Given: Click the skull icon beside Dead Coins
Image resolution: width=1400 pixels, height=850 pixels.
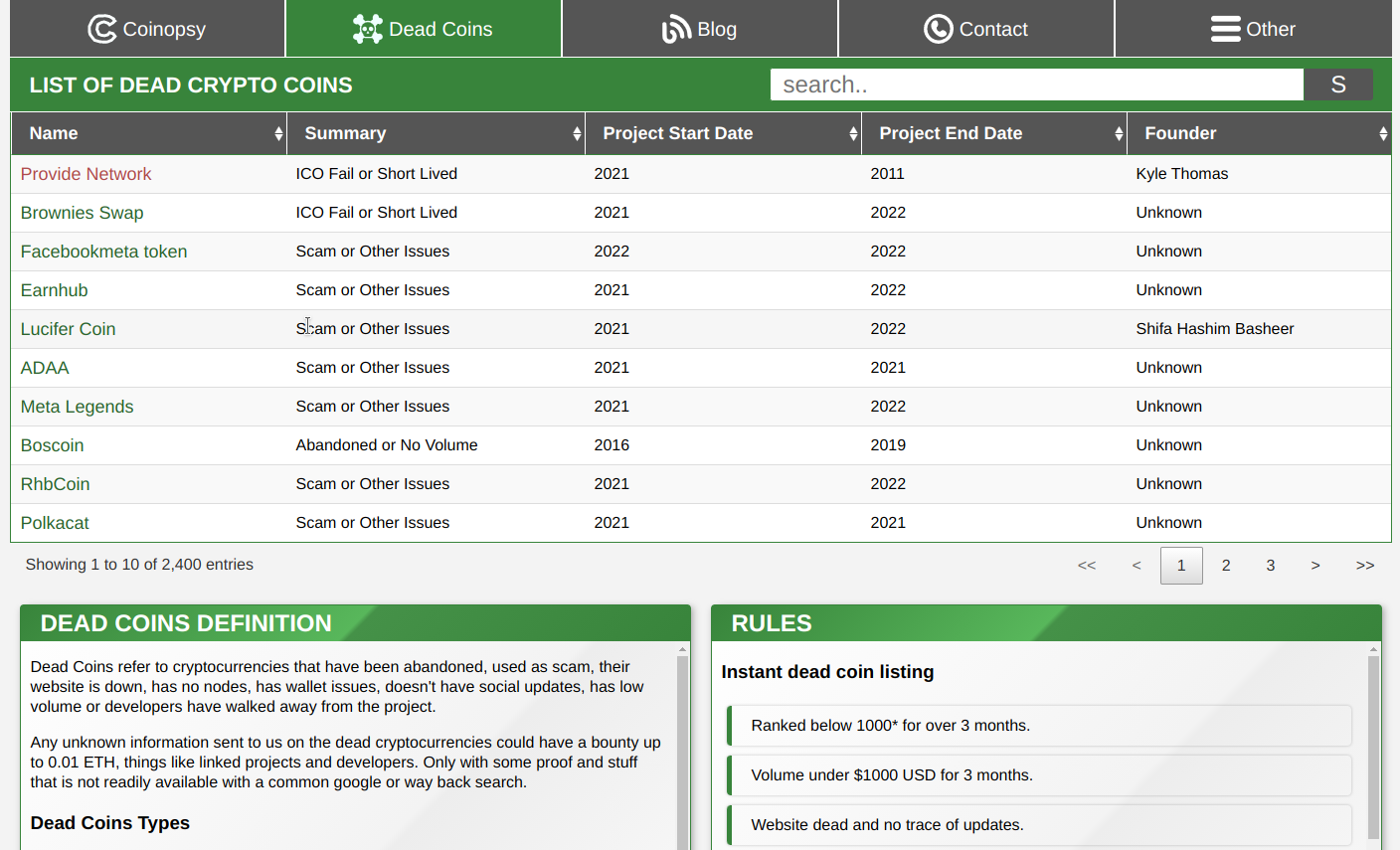Looking at the screenshot, I should click(368, 29).
